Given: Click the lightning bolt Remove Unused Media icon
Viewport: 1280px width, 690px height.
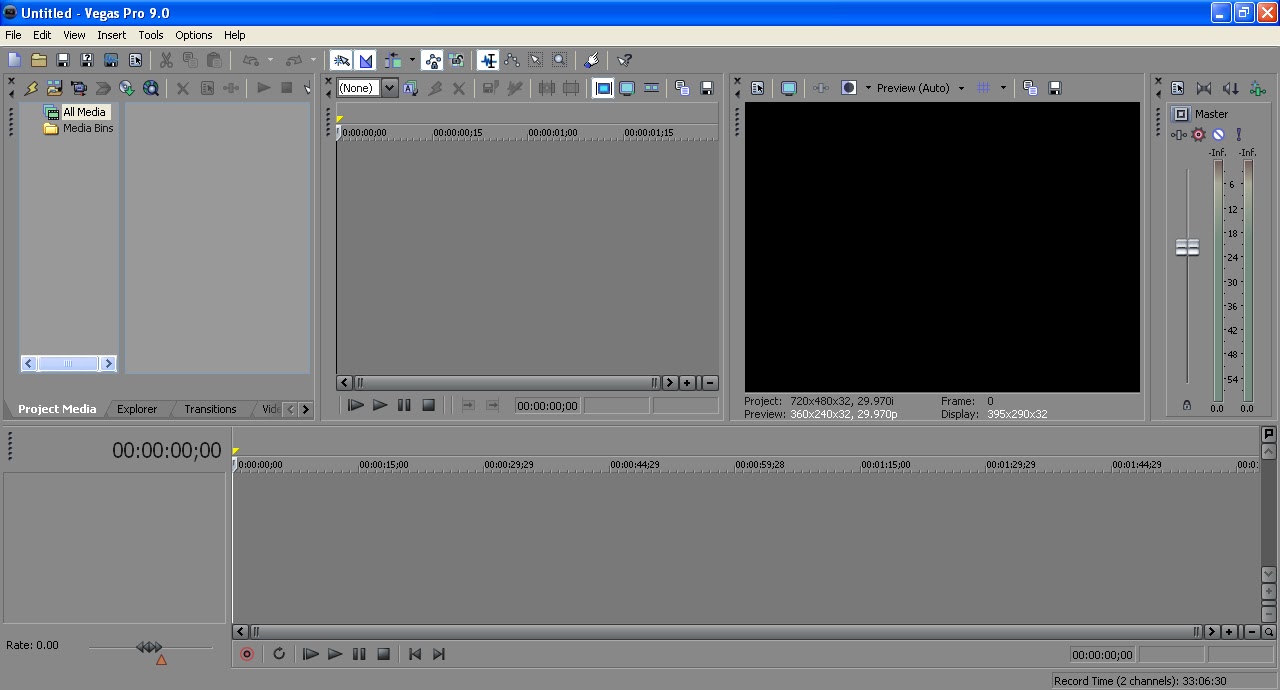Looking at the screenshot, I should 31,88.
